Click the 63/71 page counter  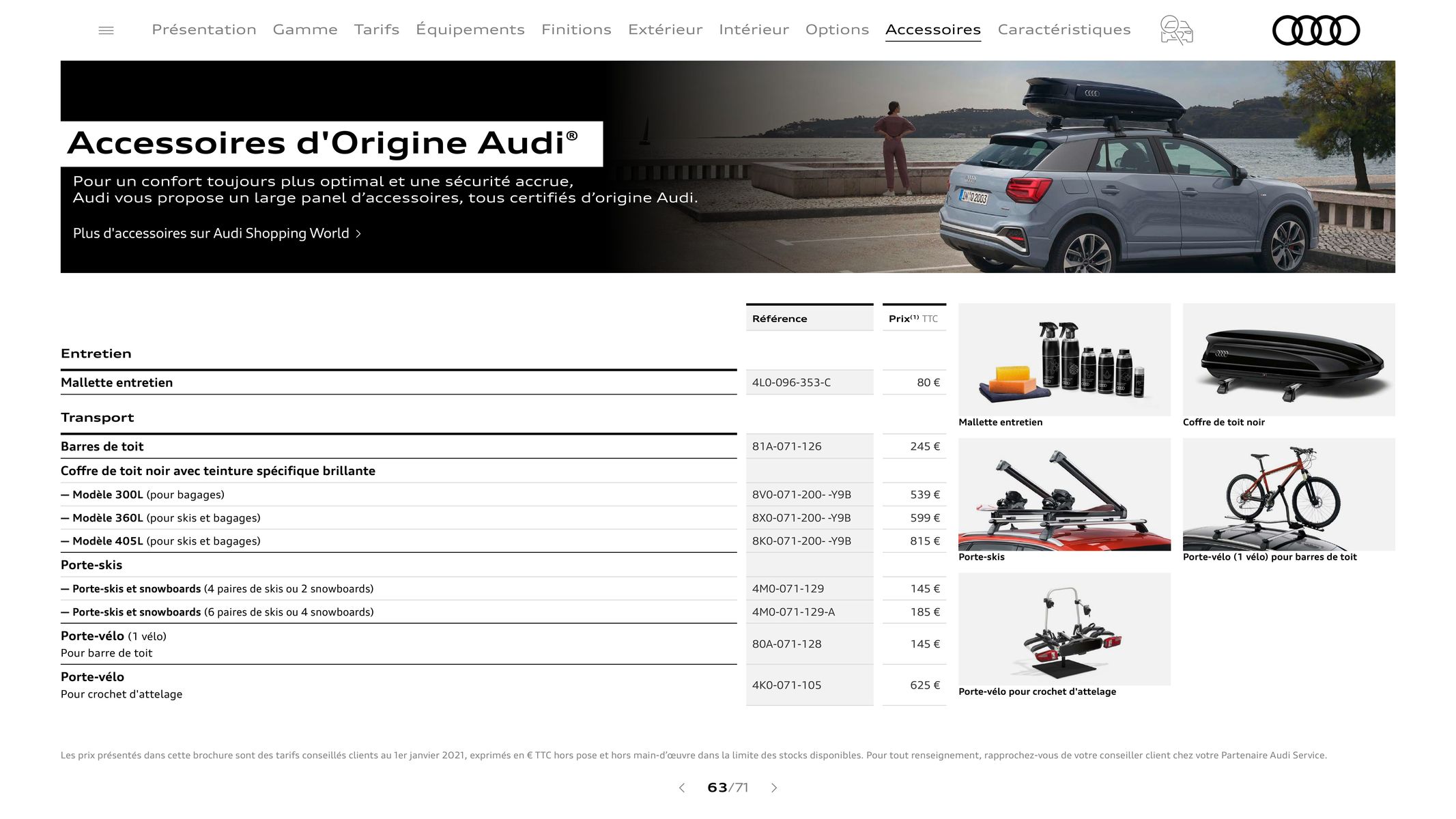tap(728, 788)
